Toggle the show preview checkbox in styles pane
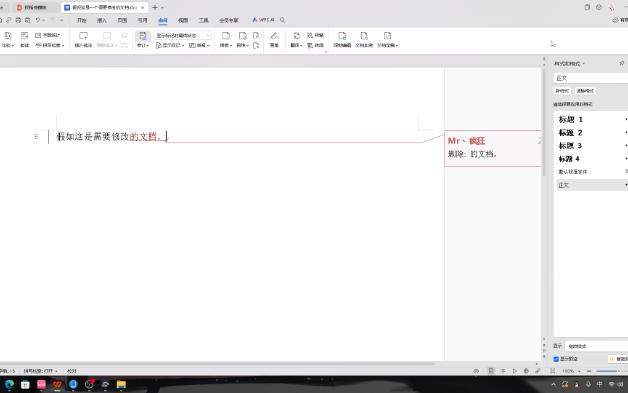This screenshot has height=393, width=628. (x=556, y=359)
